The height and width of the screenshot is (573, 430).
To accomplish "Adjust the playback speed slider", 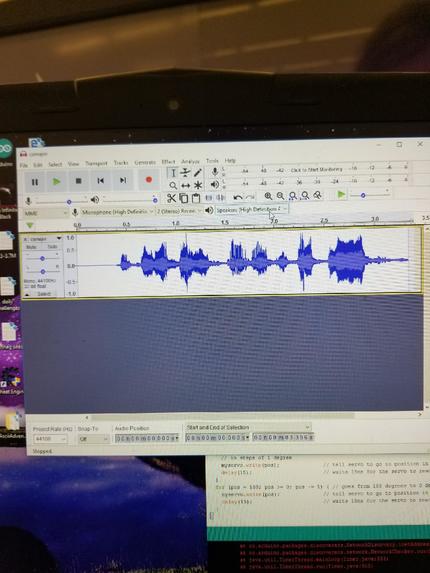I will [369, 195].
